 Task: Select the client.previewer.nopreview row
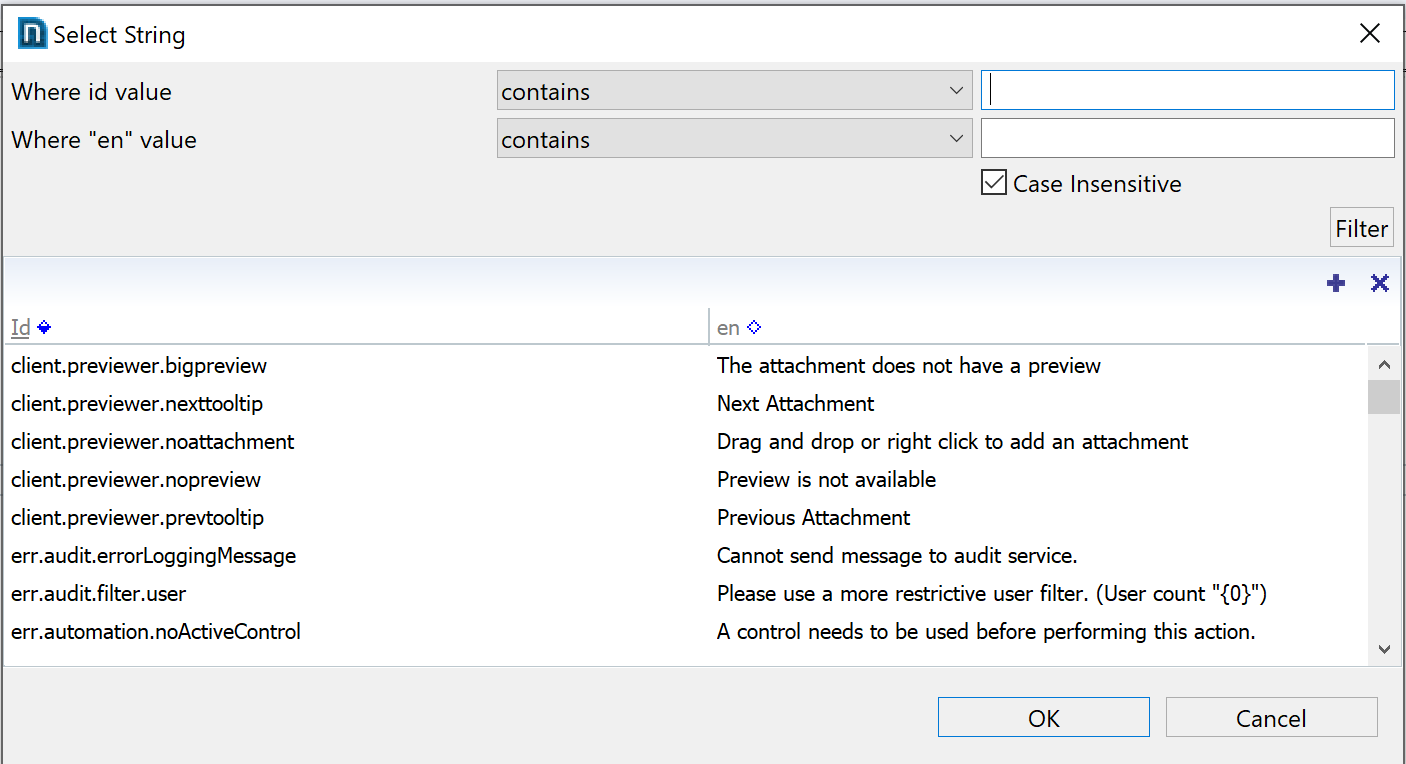point(136,480)
